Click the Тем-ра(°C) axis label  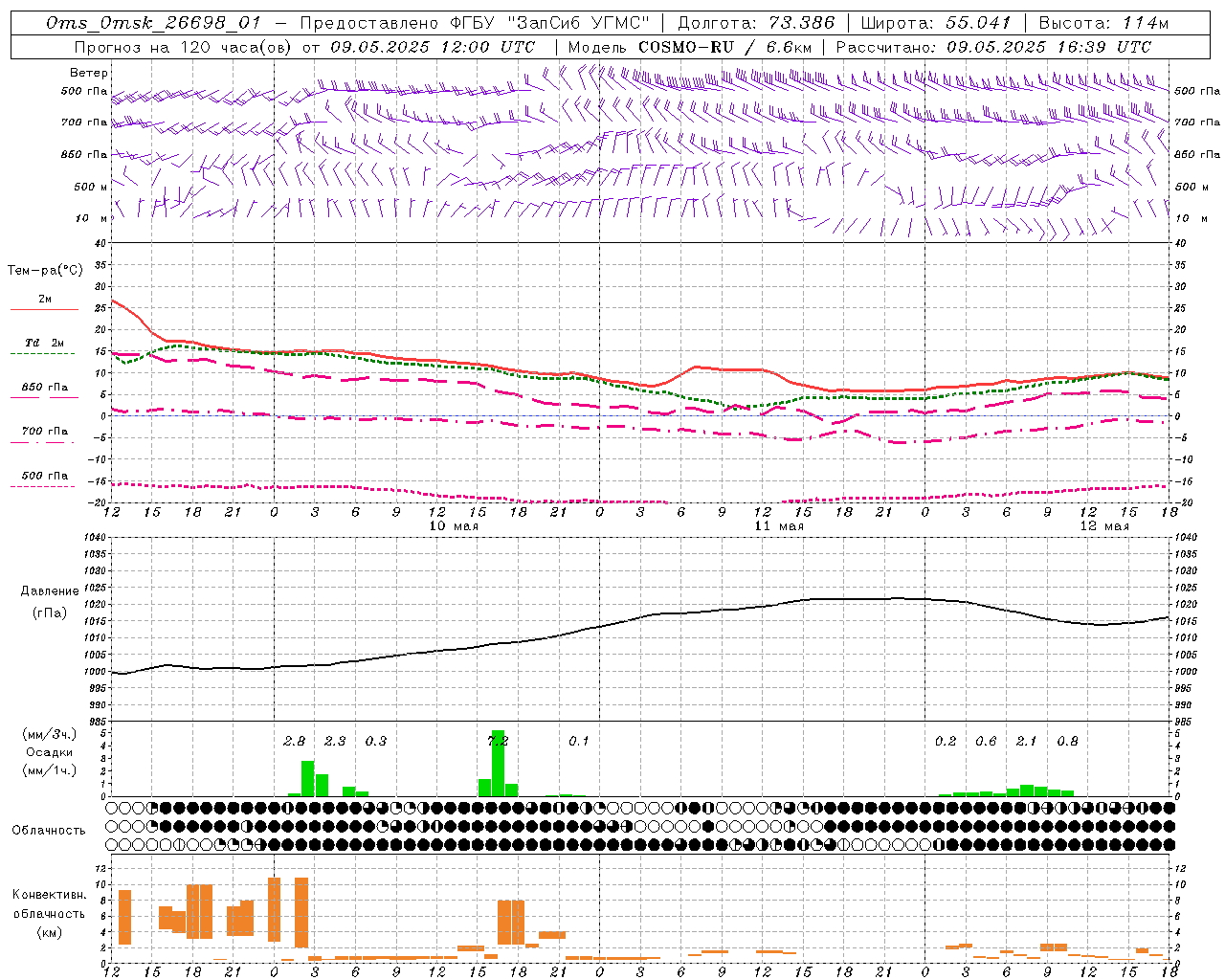point(45,271)
